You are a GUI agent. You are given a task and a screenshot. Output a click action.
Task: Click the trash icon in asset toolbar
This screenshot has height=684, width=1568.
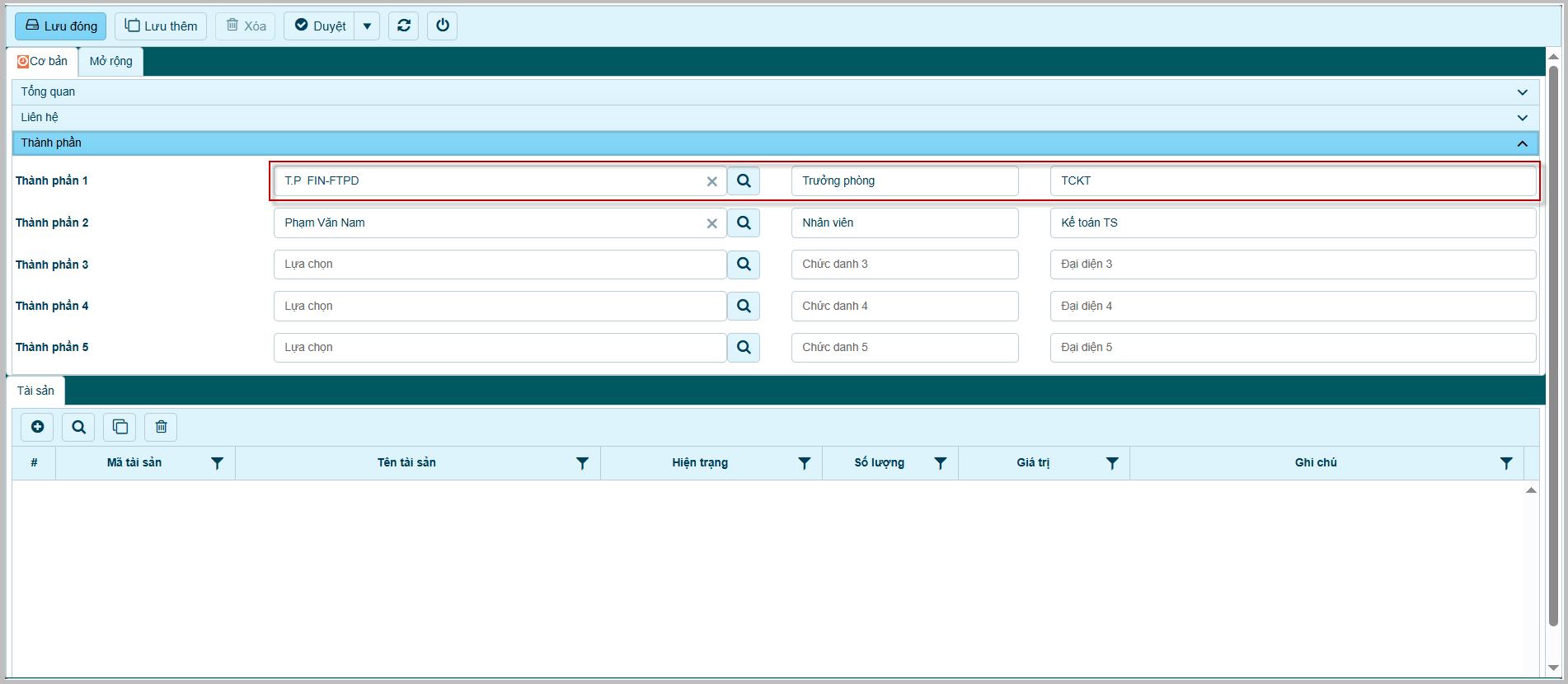pyautogui.click(x=162, y=427)
